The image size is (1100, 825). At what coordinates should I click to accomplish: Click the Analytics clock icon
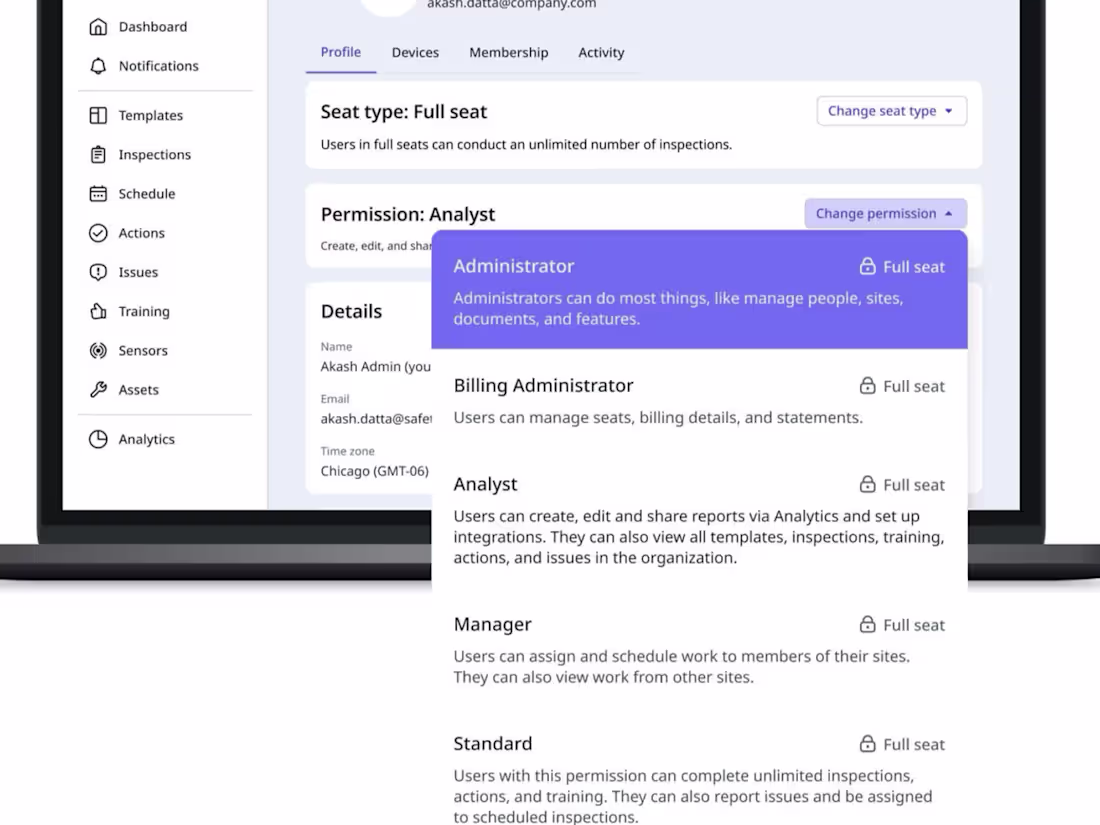[97, 438]
